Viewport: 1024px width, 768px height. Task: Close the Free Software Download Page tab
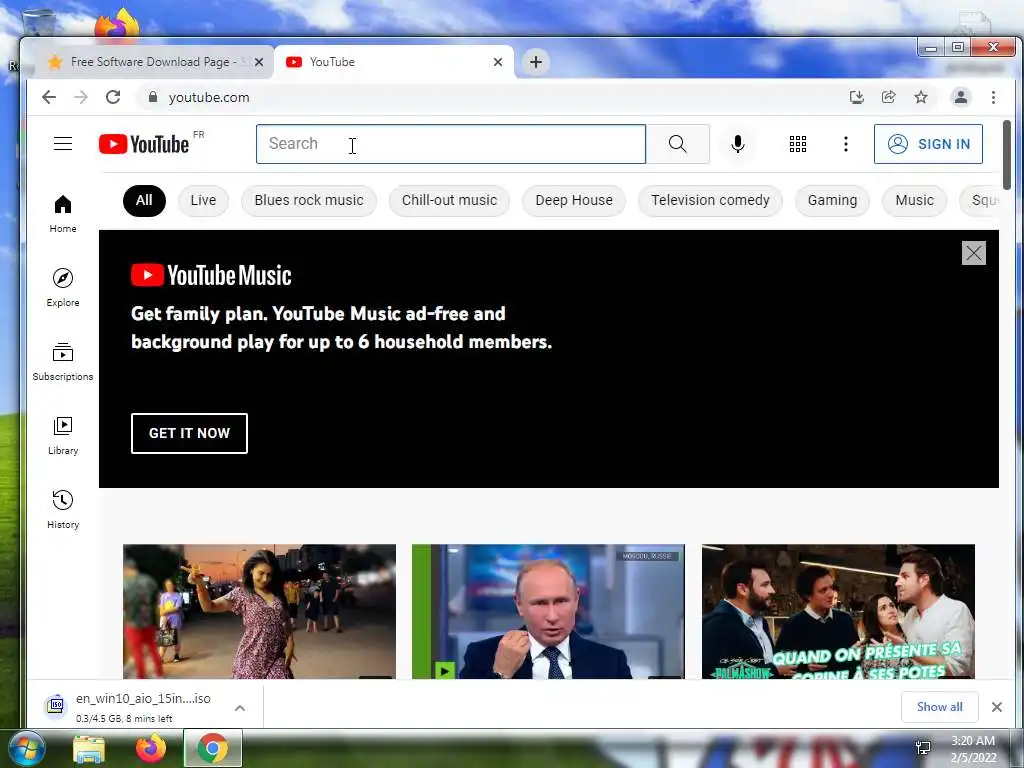click(x=259, y=62)
